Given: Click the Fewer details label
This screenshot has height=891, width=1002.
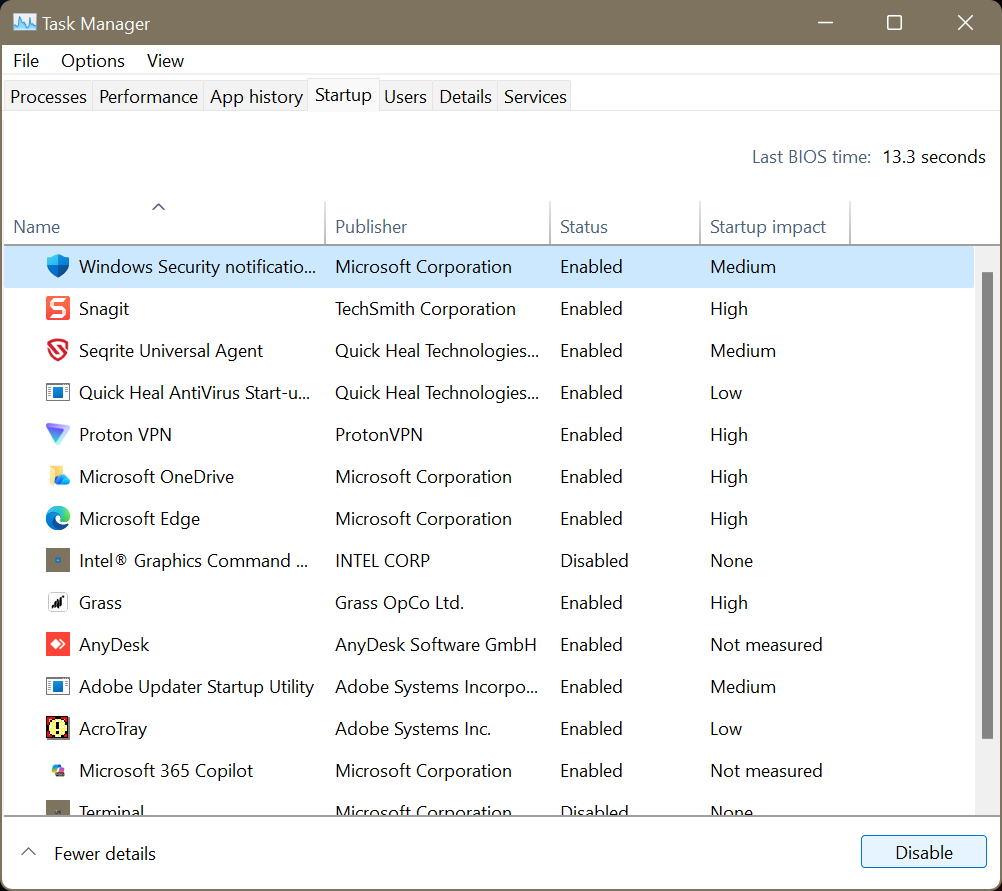Looking at the screenshot, I should pos(105,853).
